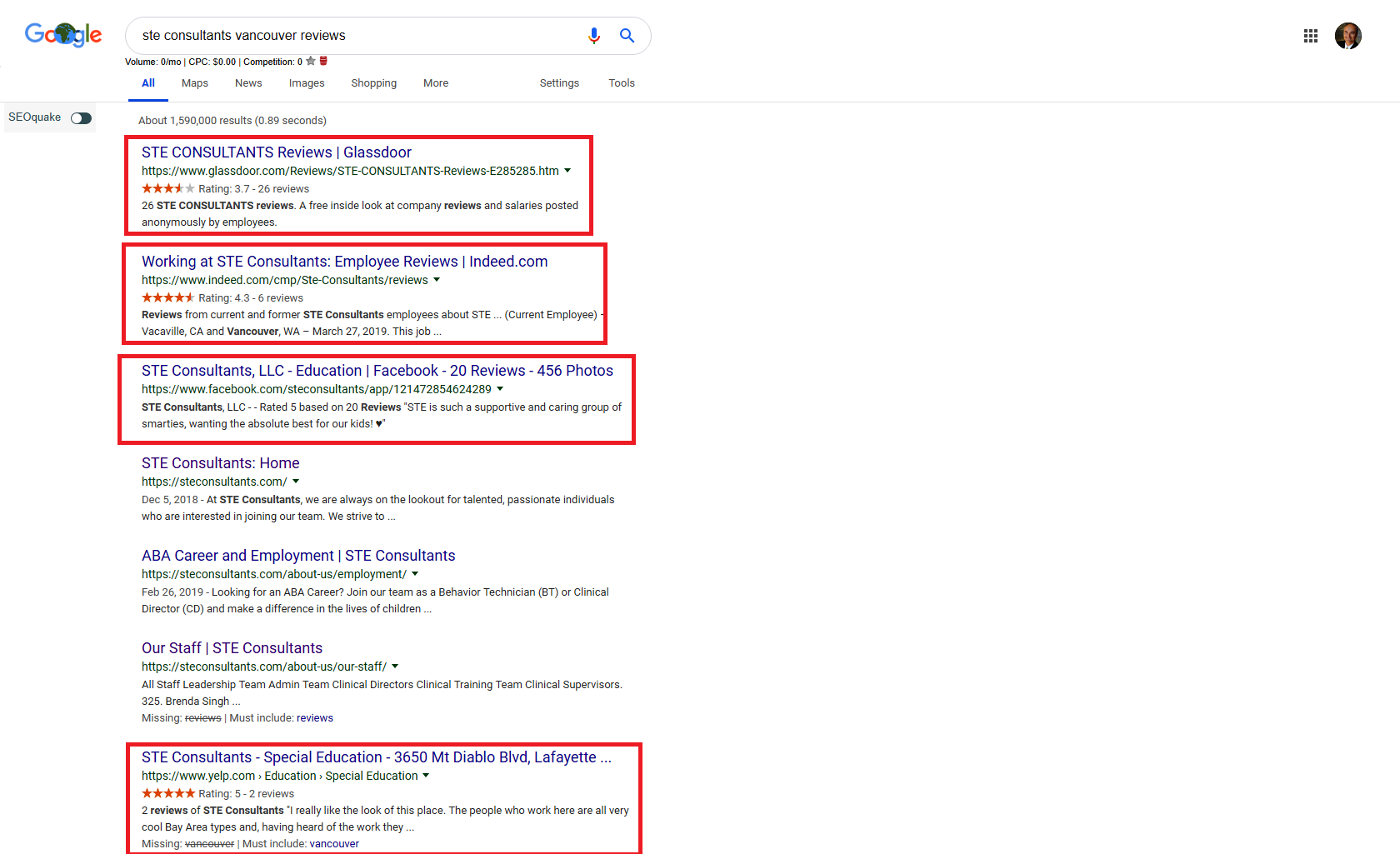The width and height of the screenshot is (1400, 854).
Task: Click 'Must include: vancouver' link
Action: coord(334,844)
